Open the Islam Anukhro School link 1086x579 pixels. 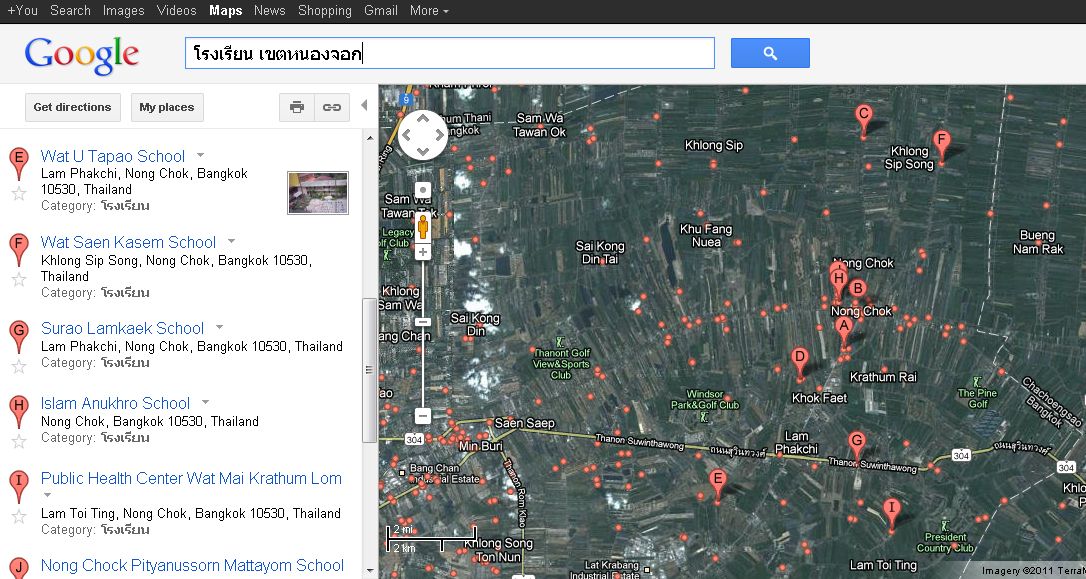(x=116, y=403)
